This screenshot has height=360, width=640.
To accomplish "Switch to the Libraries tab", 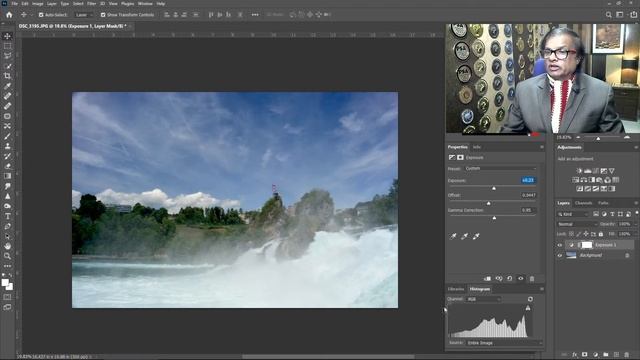I will pyautogui.click(x=456, y=289).
